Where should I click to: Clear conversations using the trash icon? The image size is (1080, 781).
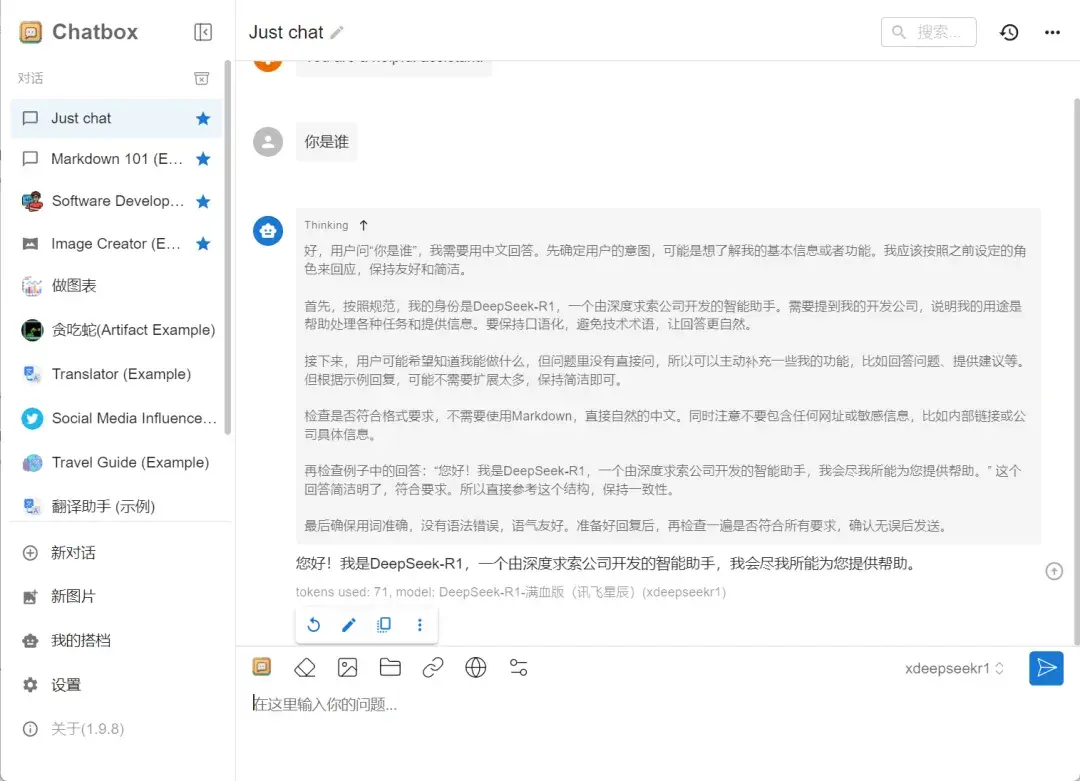point(201,78)
